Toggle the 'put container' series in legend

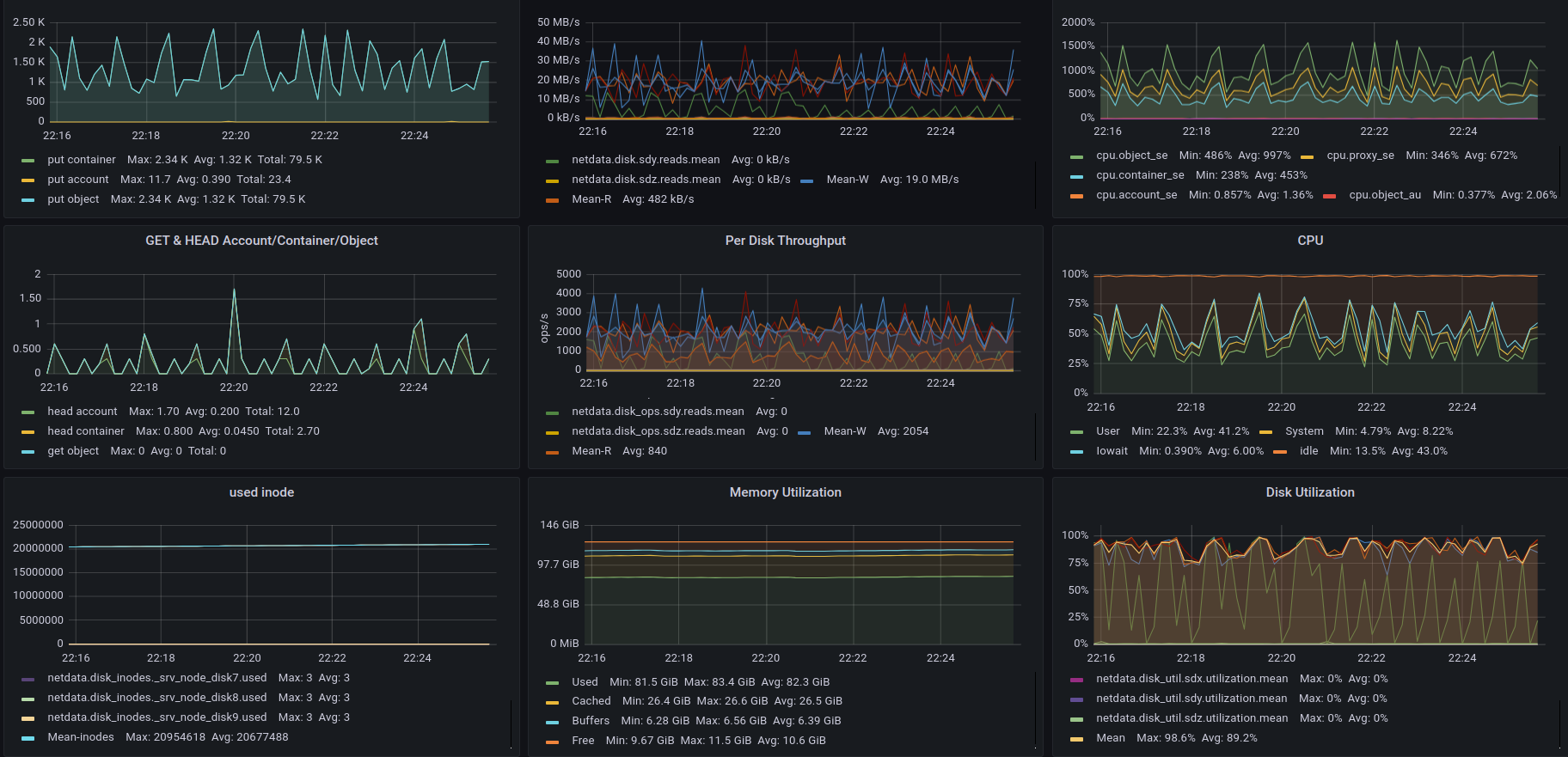coord(82,160)
